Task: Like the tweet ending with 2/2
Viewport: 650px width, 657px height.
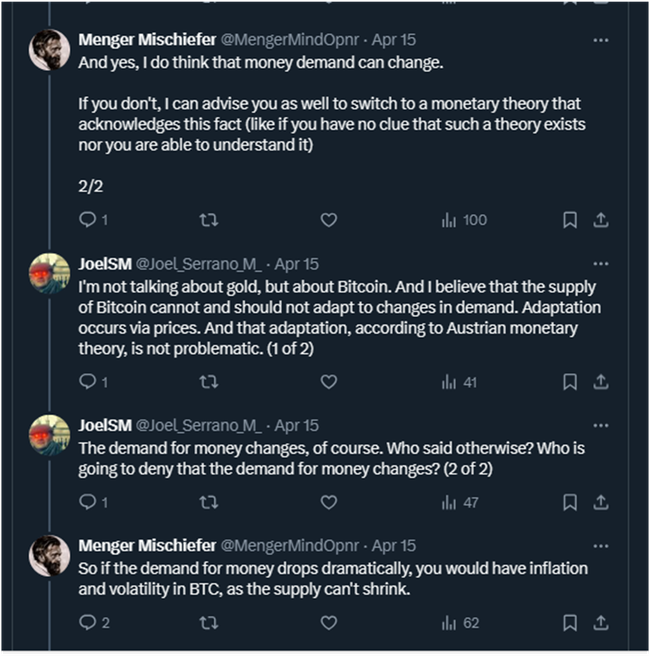Action: [328, 219]
